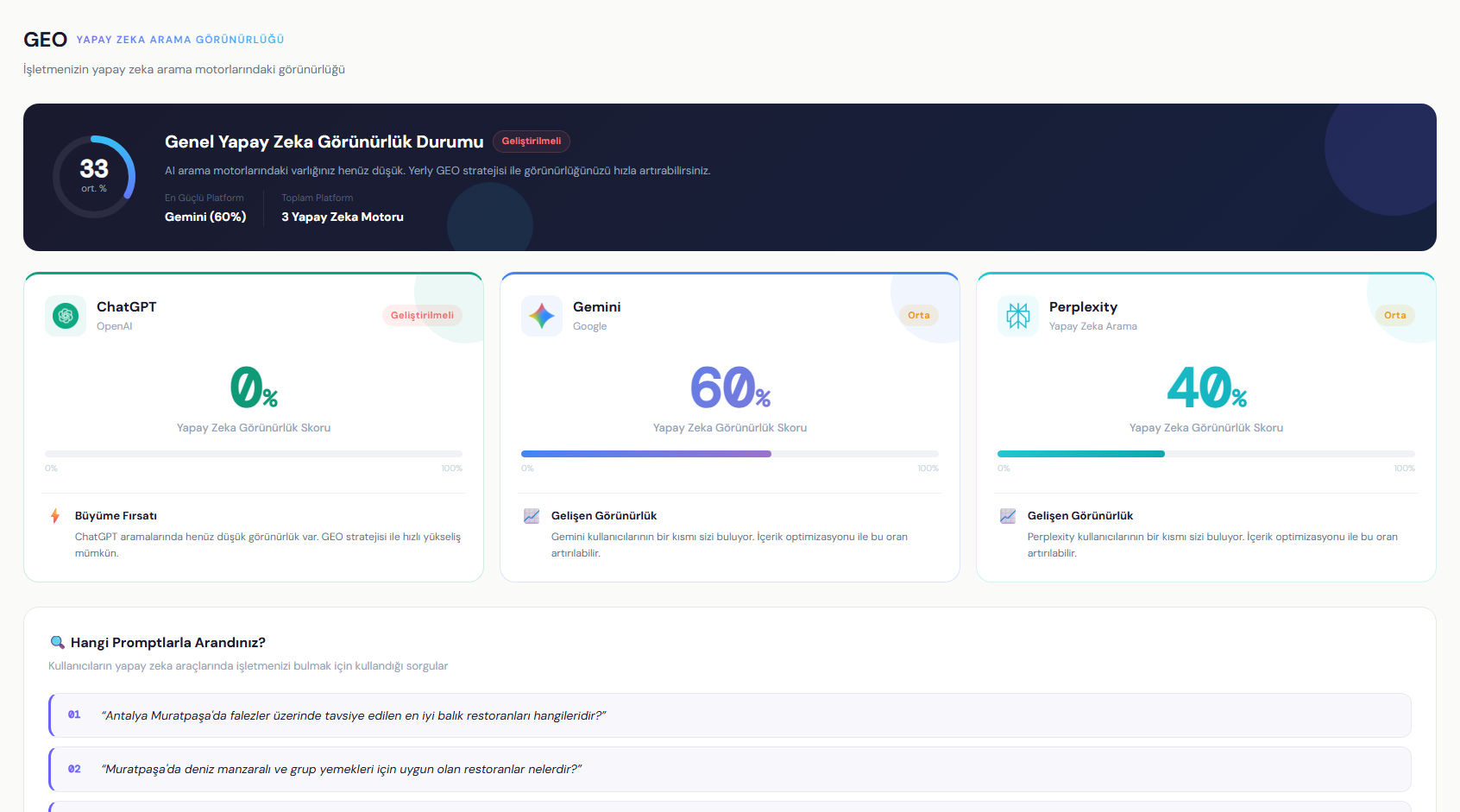
Task: Click the 01 prompt number label
Action: click(74, 715)
